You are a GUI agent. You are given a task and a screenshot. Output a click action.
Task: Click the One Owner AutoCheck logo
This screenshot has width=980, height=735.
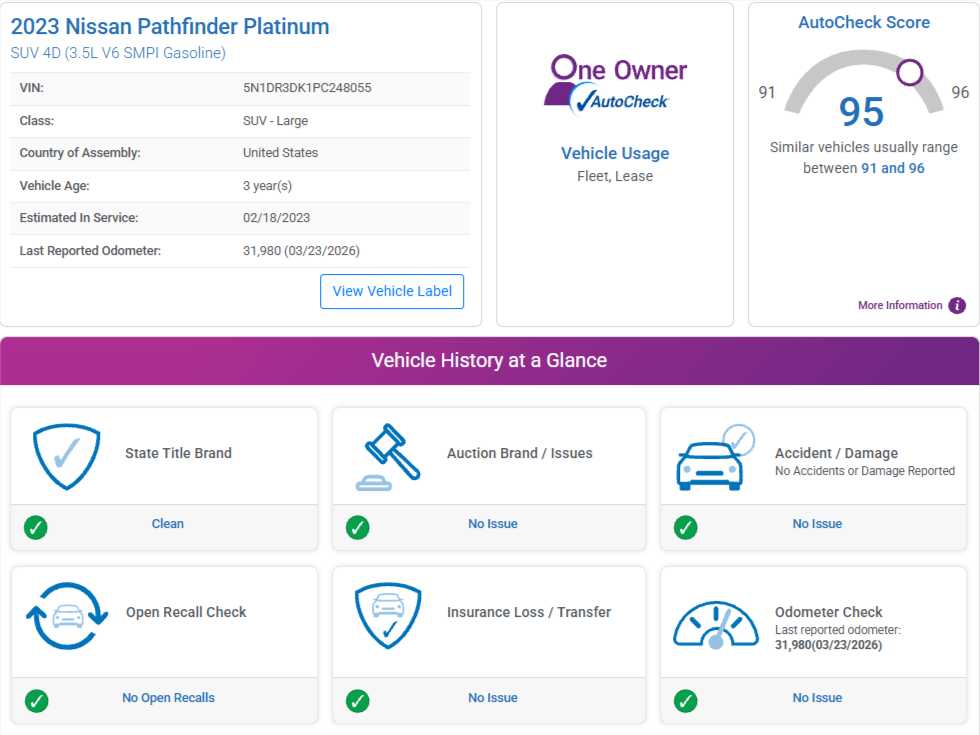pos(615,84)
